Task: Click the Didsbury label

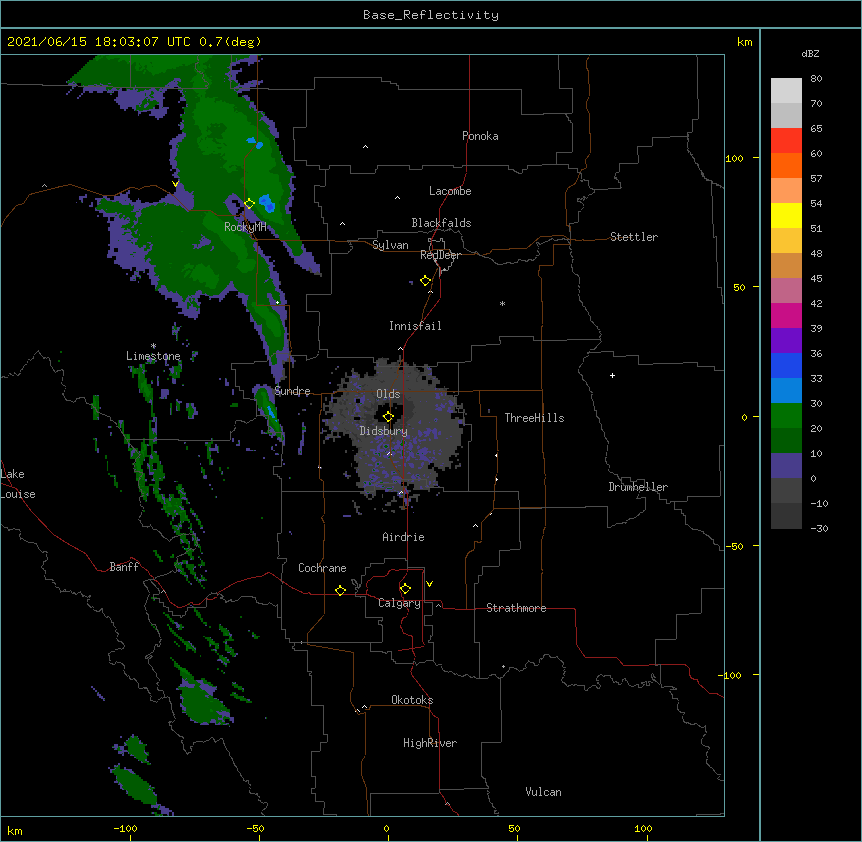Action: (384, 431)
